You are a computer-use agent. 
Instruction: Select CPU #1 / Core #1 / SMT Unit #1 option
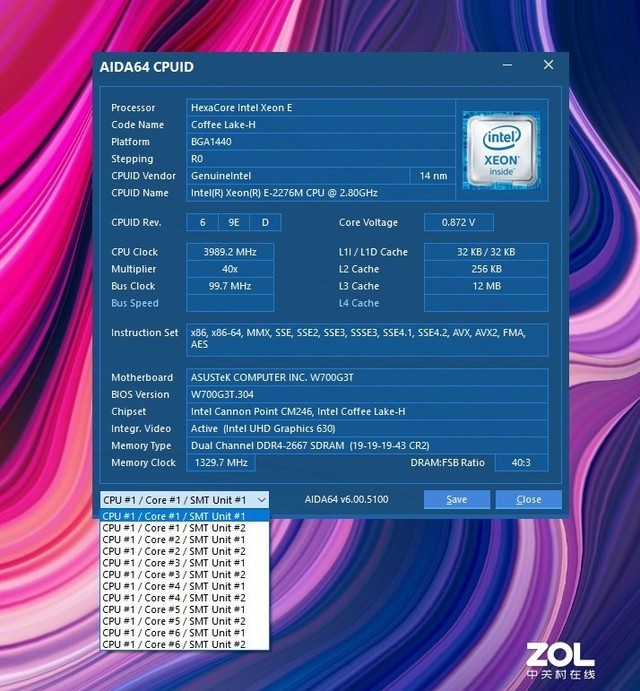[x=184, y=516]
